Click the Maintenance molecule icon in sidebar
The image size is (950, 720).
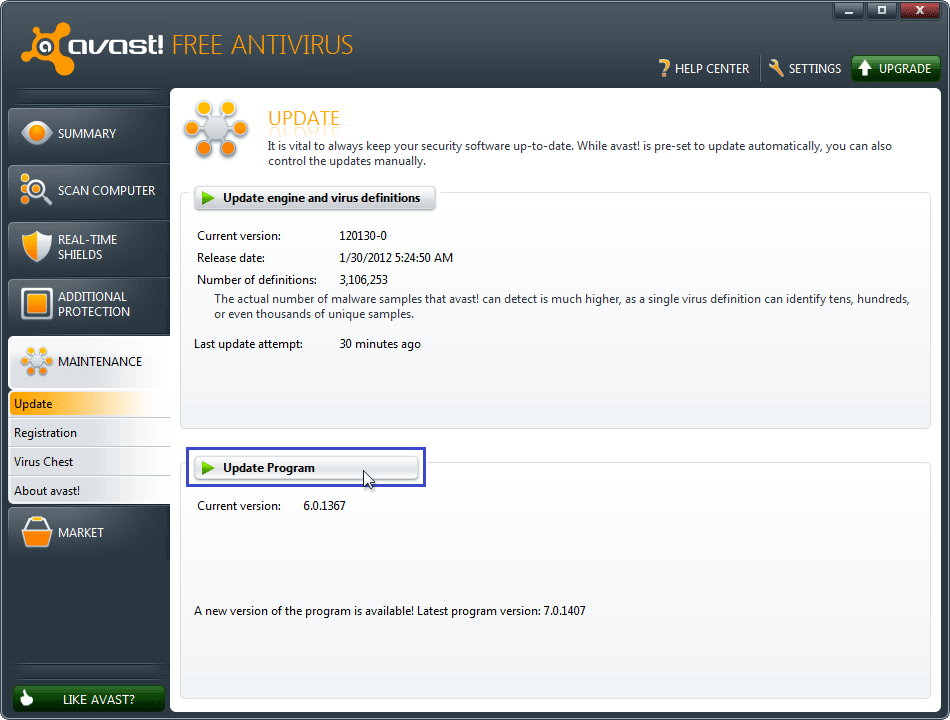[x=36, y=361]
